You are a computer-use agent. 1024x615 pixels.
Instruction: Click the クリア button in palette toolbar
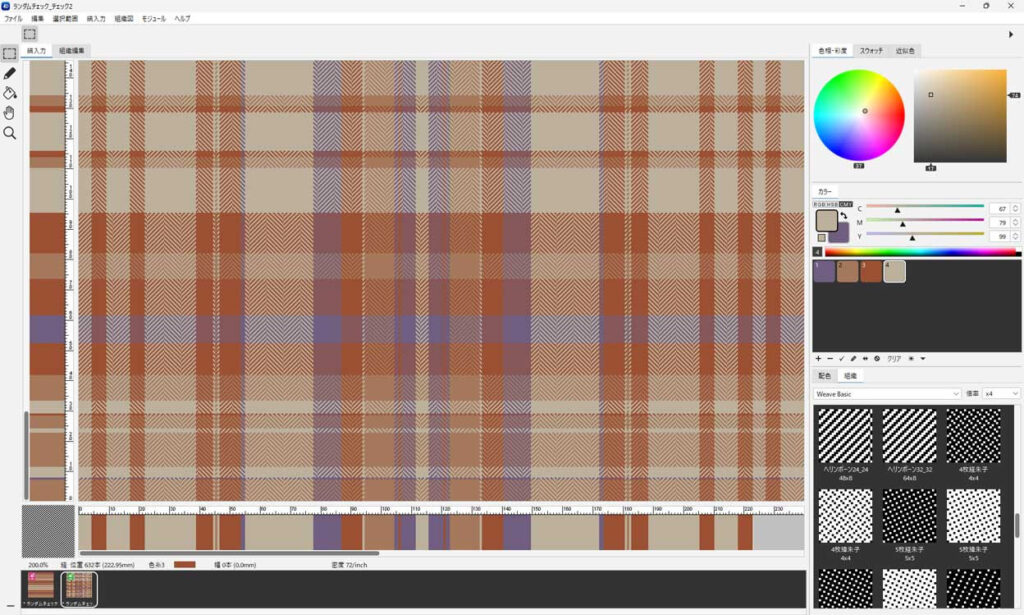[x=894, y=358]
